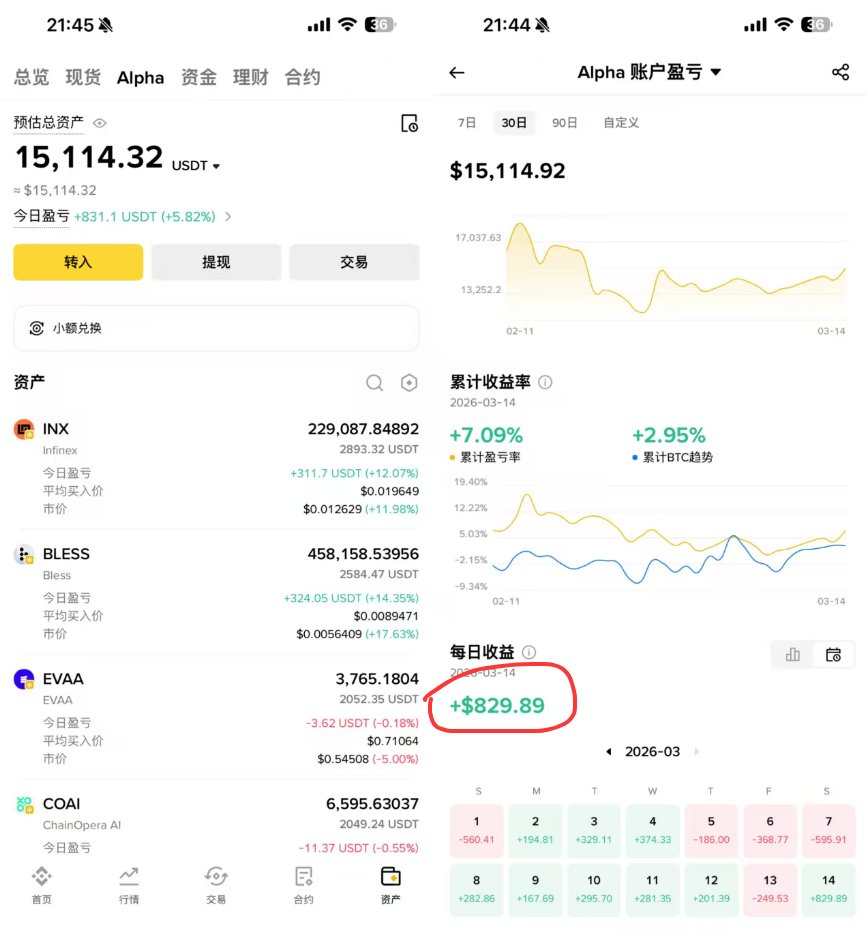Viewport: 866px width, 935px height.
Task: Select March 9 cell showing +167.69
Action: click(x=535, y=890)
